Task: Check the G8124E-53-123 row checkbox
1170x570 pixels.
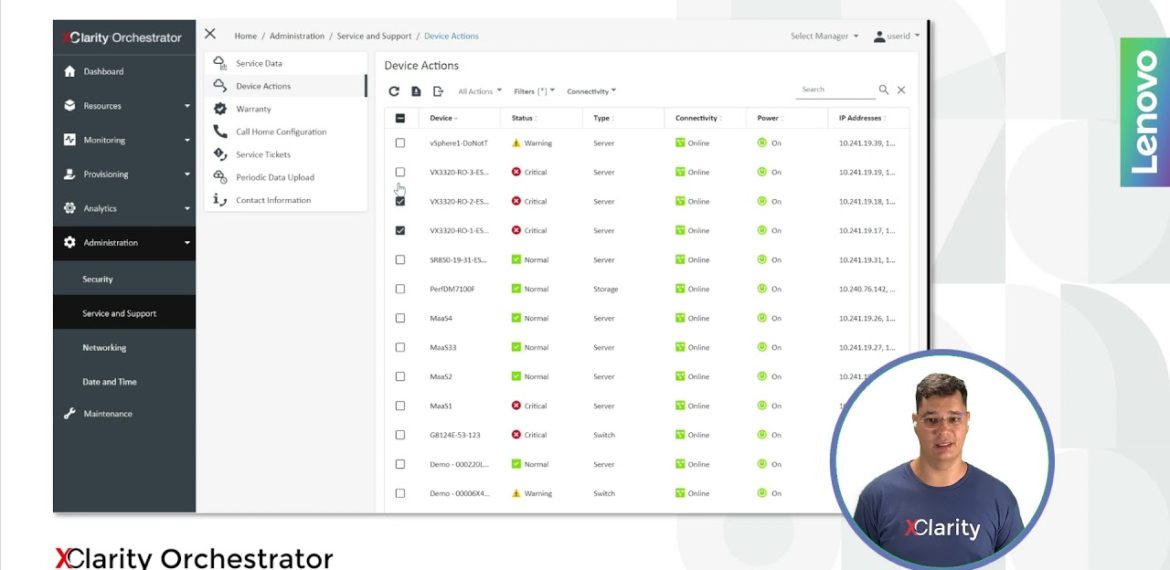Action: tap(400, 435)
